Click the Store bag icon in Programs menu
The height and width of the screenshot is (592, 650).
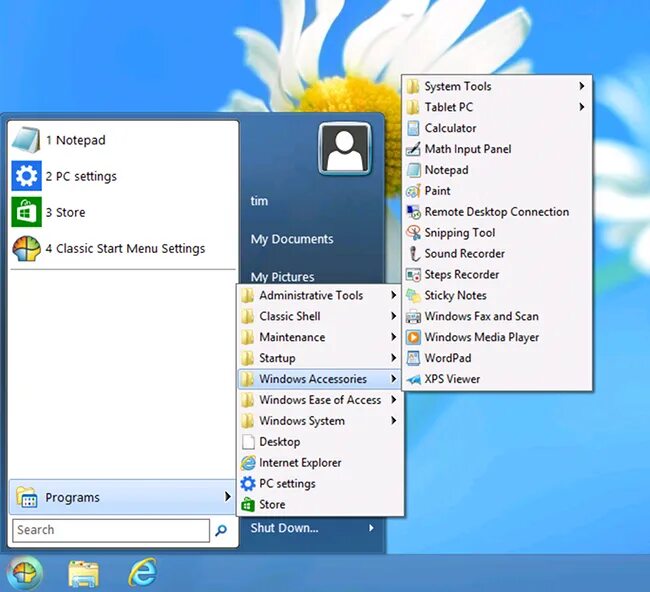click(248, 505)
